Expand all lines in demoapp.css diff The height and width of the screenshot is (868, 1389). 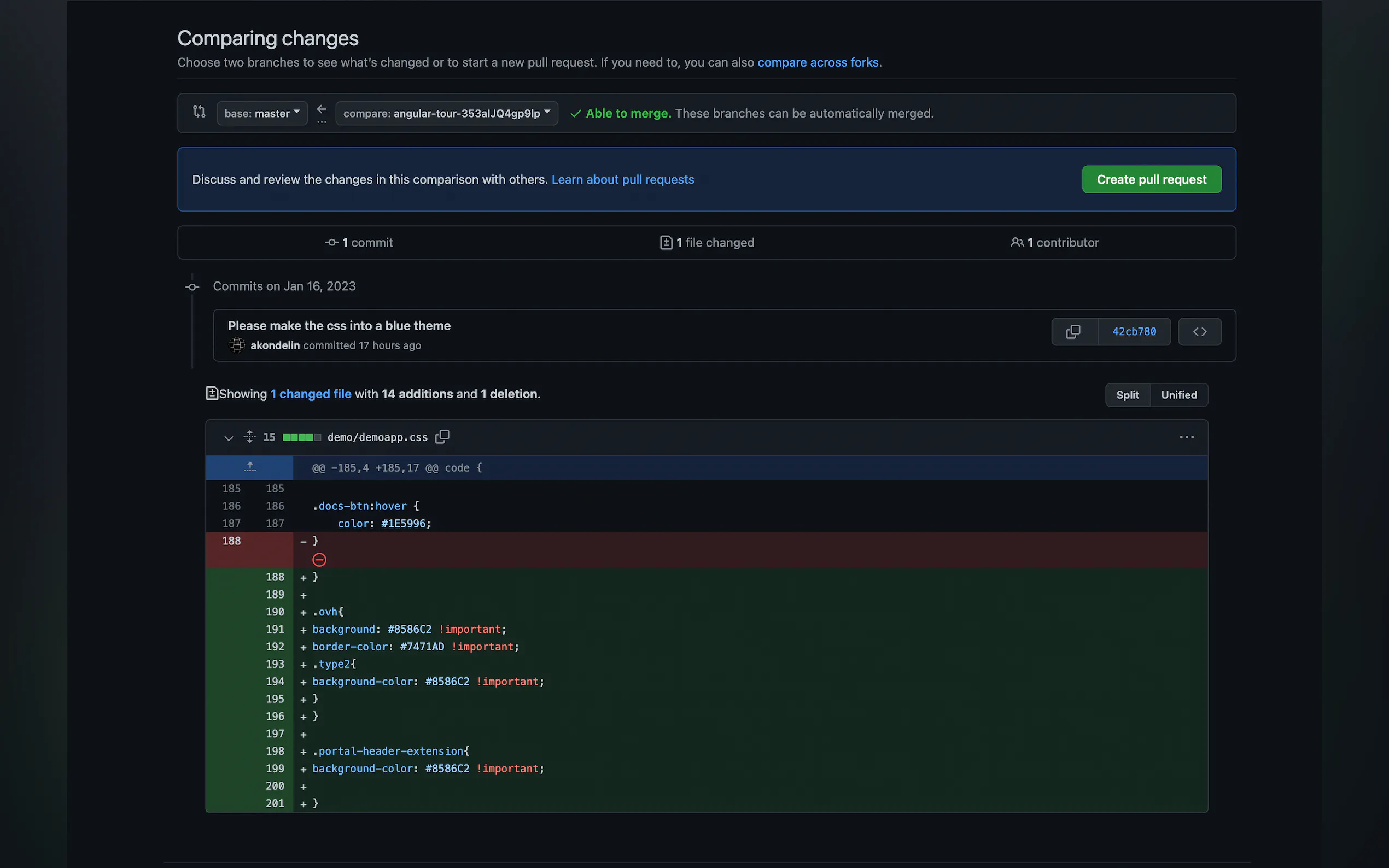pyautogui.click(x=249, y=437)
